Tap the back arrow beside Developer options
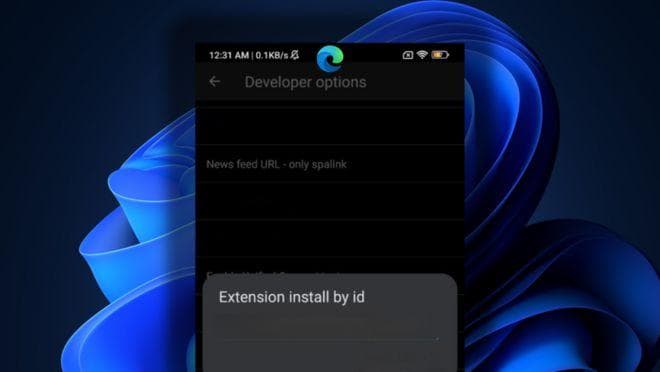The width and height of the screenshot is (660, 372). (215, 81)
